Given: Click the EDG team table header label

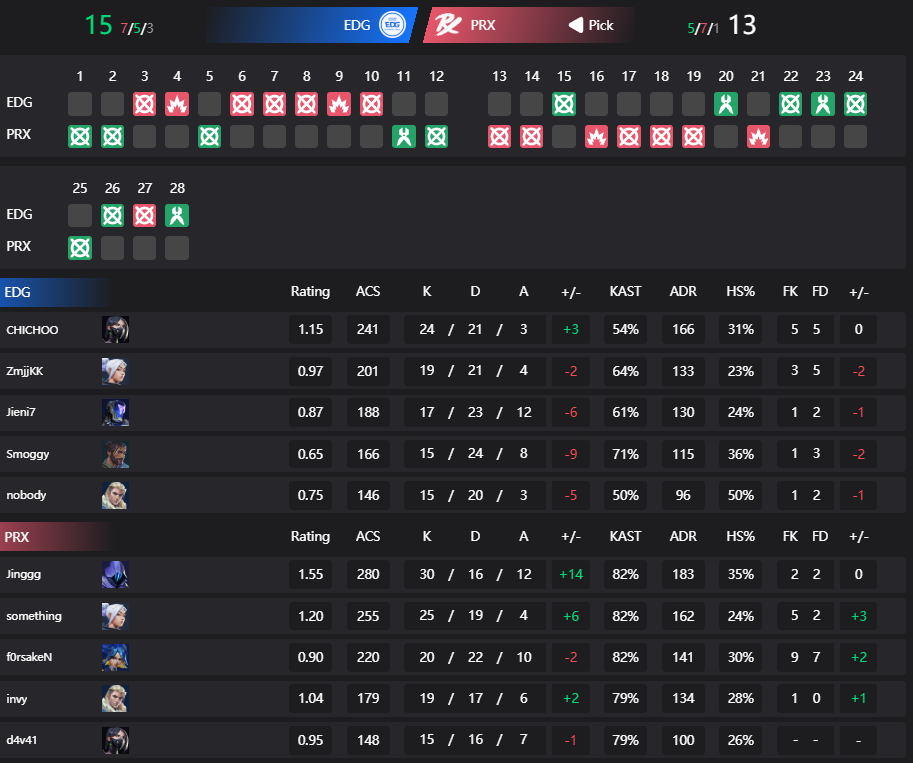Looking at the screenshot, I should [17, 292].
